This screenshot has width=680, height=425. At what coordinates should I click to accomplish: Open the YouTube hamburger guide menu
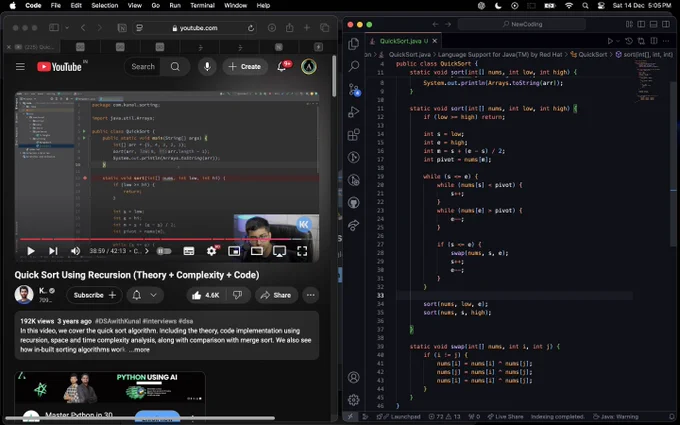pyautogui.click(x=20, y=67)
